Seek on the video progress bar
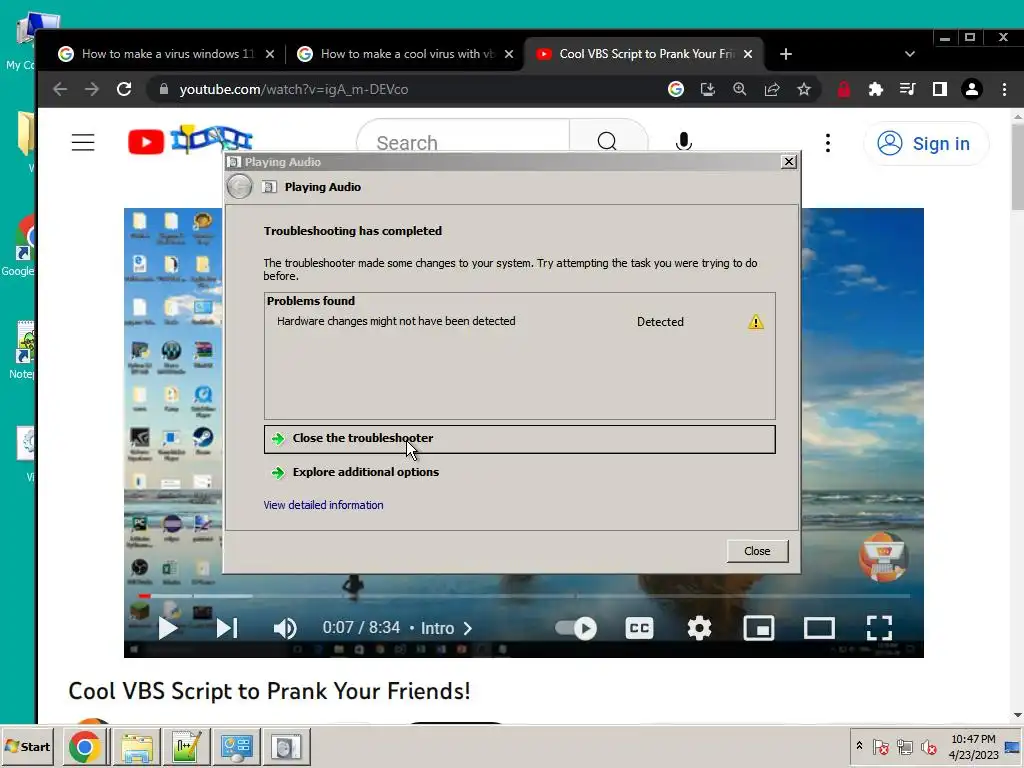The image size is (1024, 768). pos(524,596)
